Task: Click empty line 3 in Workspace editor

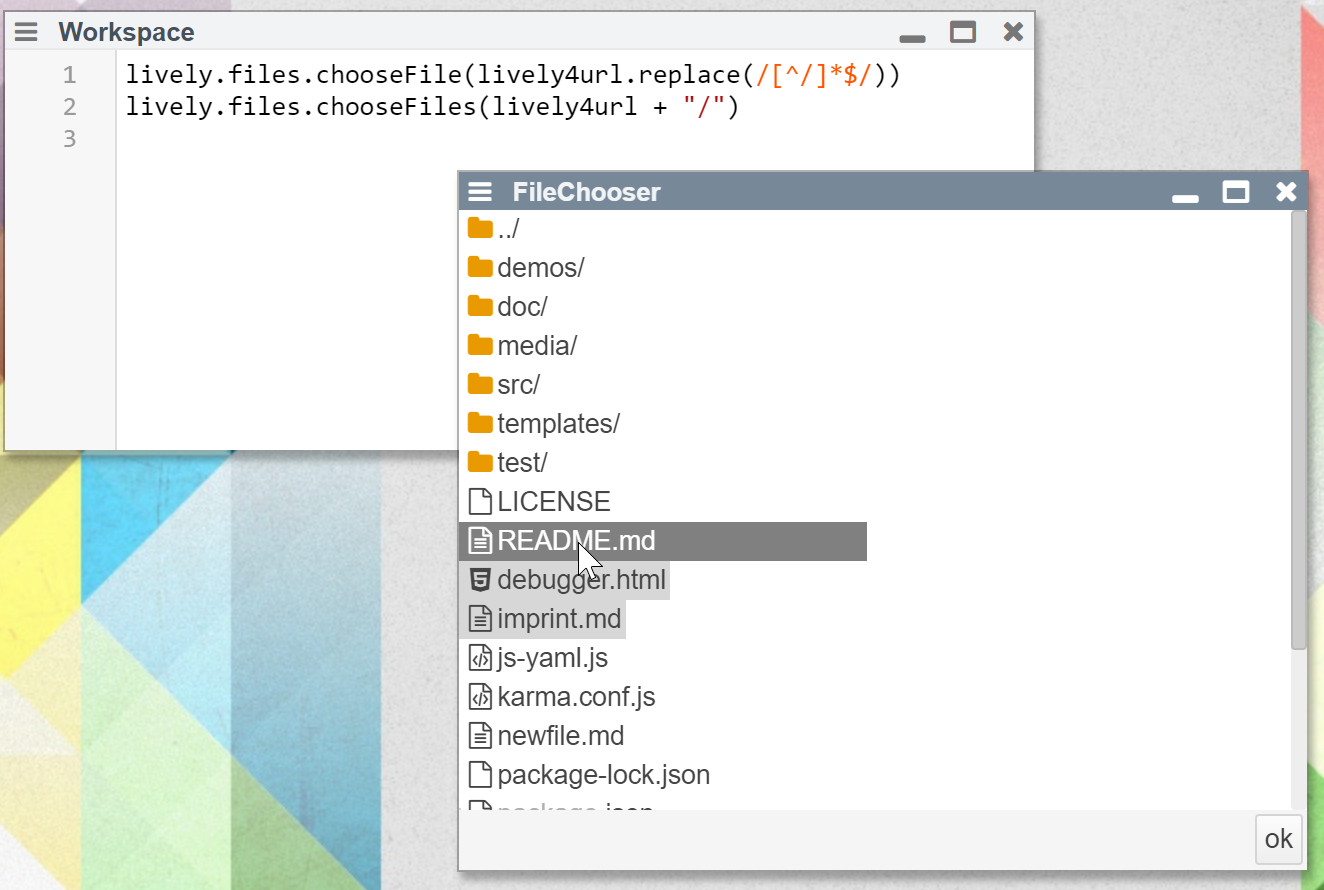Action: [400, 138]
